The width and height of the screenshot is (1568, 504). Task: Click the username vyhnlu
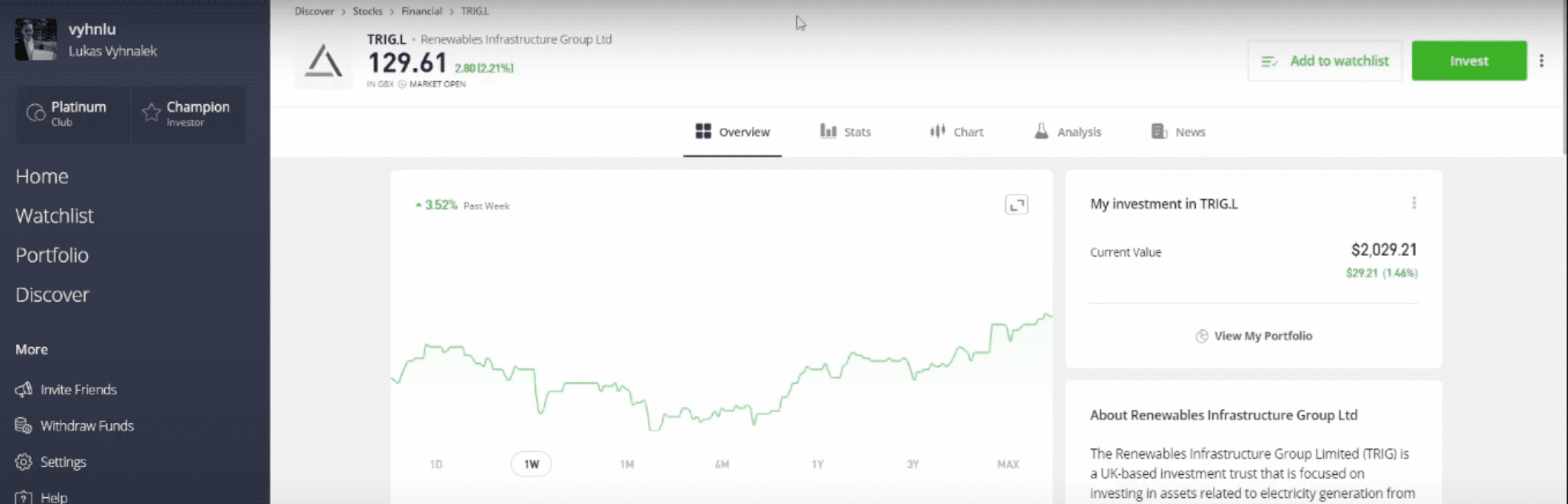[92, 29]
